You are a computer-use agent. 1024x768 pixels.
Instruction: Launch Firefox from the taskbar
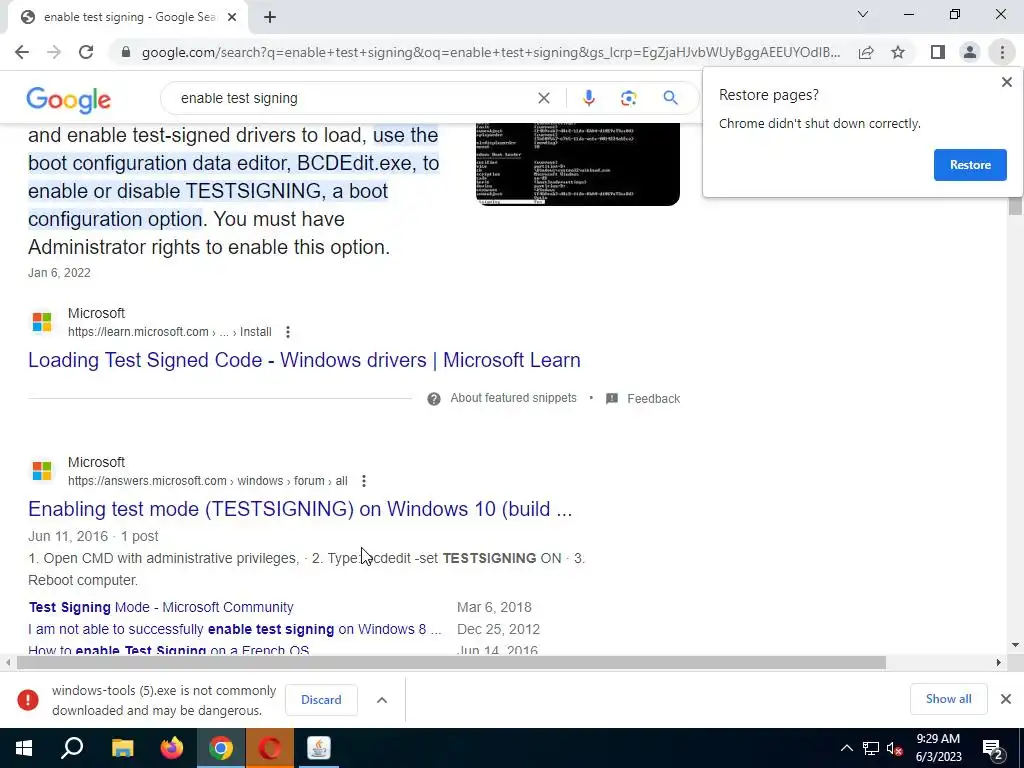coord(172,748)
